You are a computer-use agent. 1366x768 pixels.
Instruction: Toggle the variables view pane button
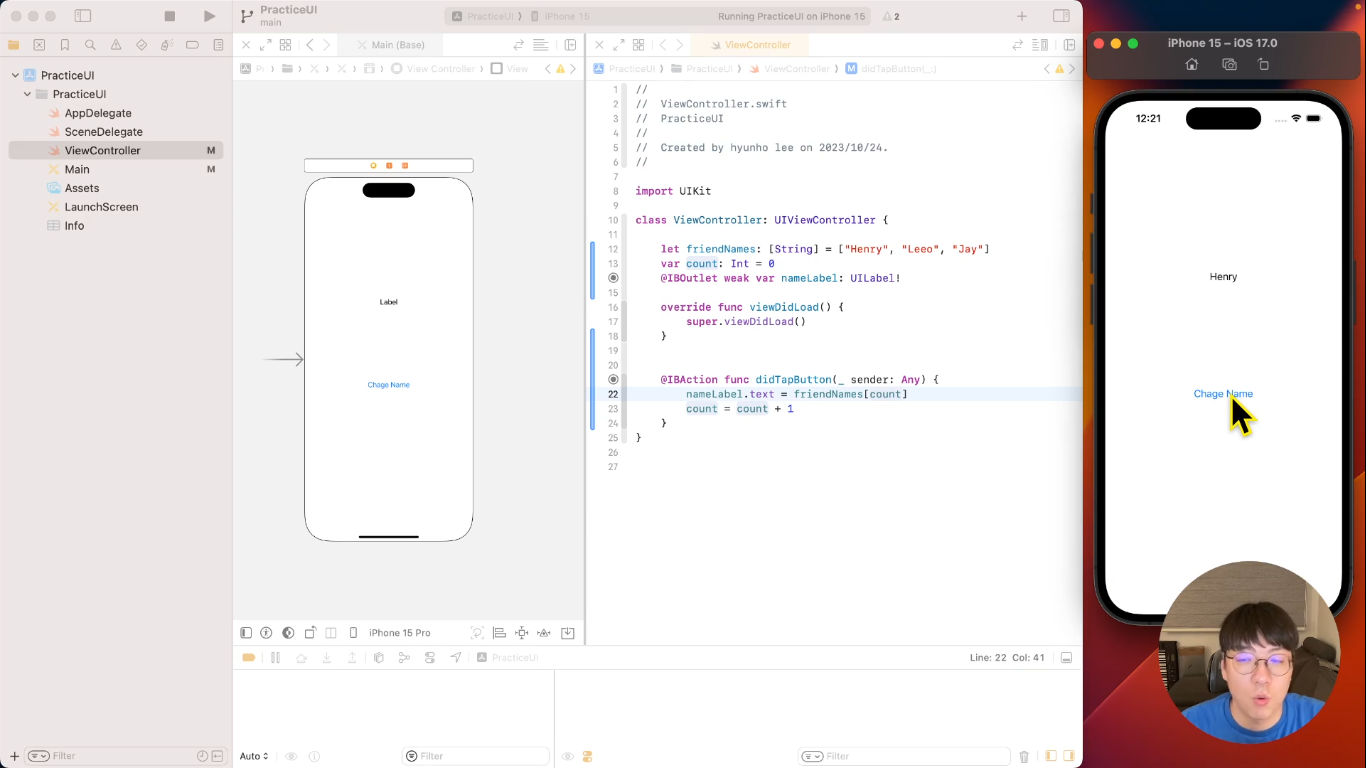click(x=1050, y=756)
